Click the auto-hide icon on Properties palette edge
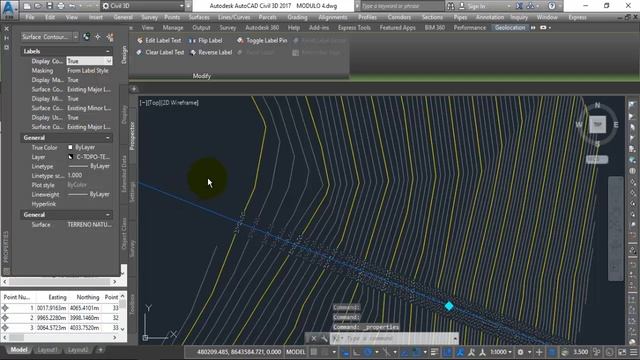Image resolution: width=640 pixels, height=360 pixels. click(x=6, y=38)
